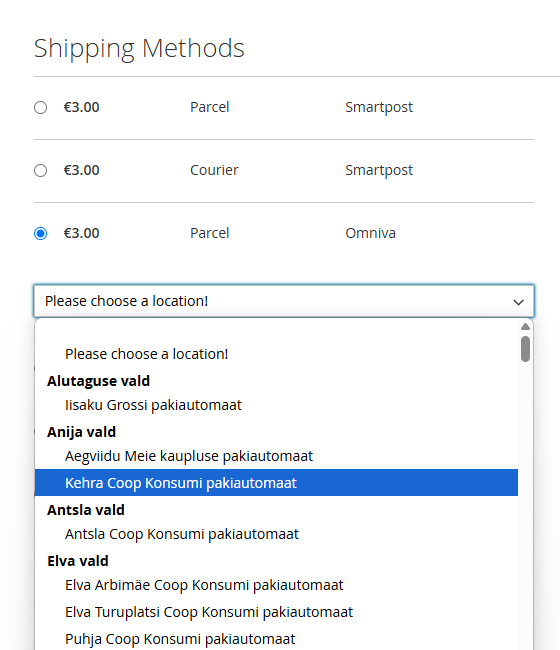This screenshot has width=560, height=650.
Task: Click the dropdown list scrollbar thumb
Action: click(526, 349)
